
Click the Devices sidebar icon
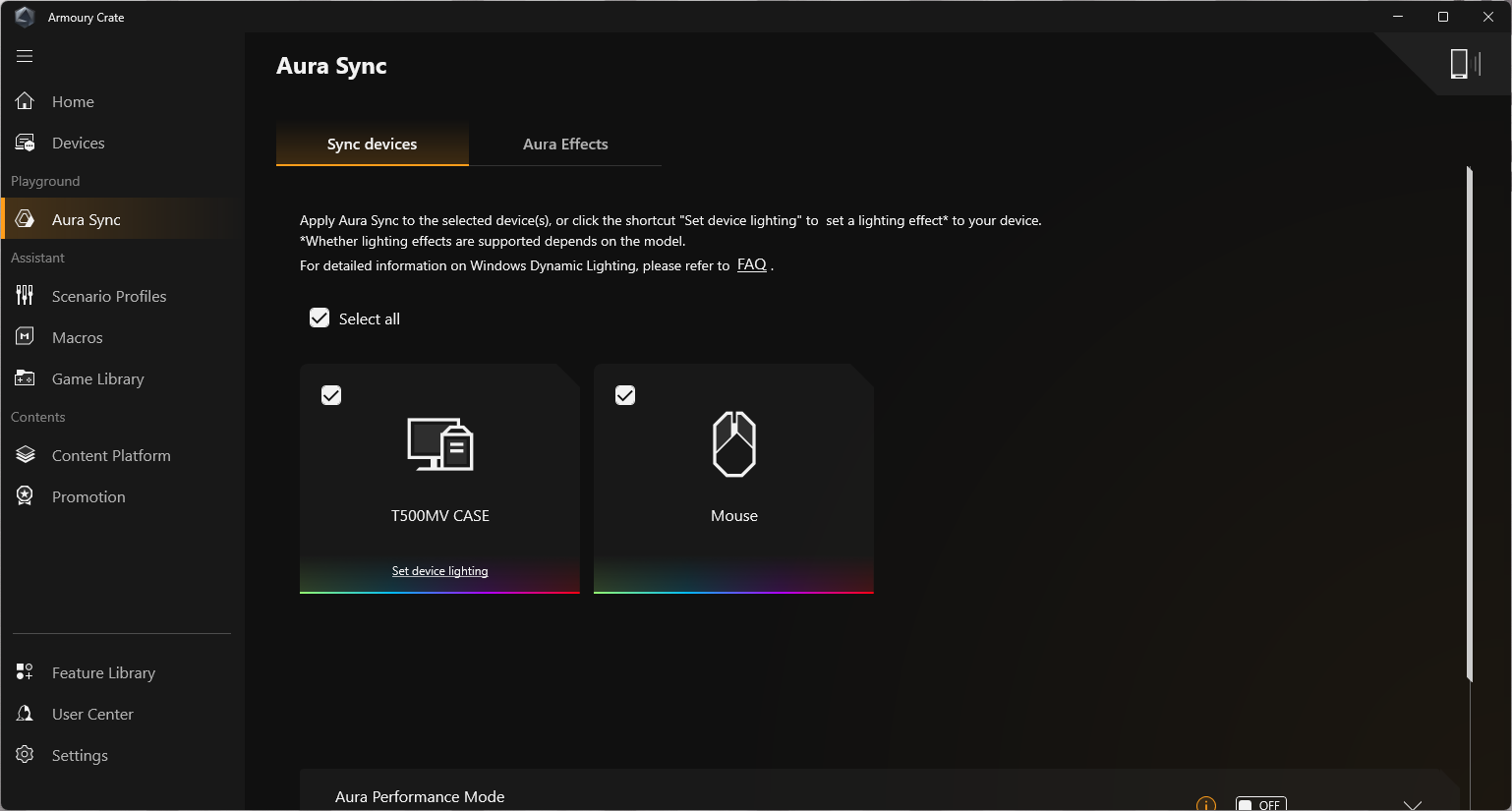coord(26,143)
